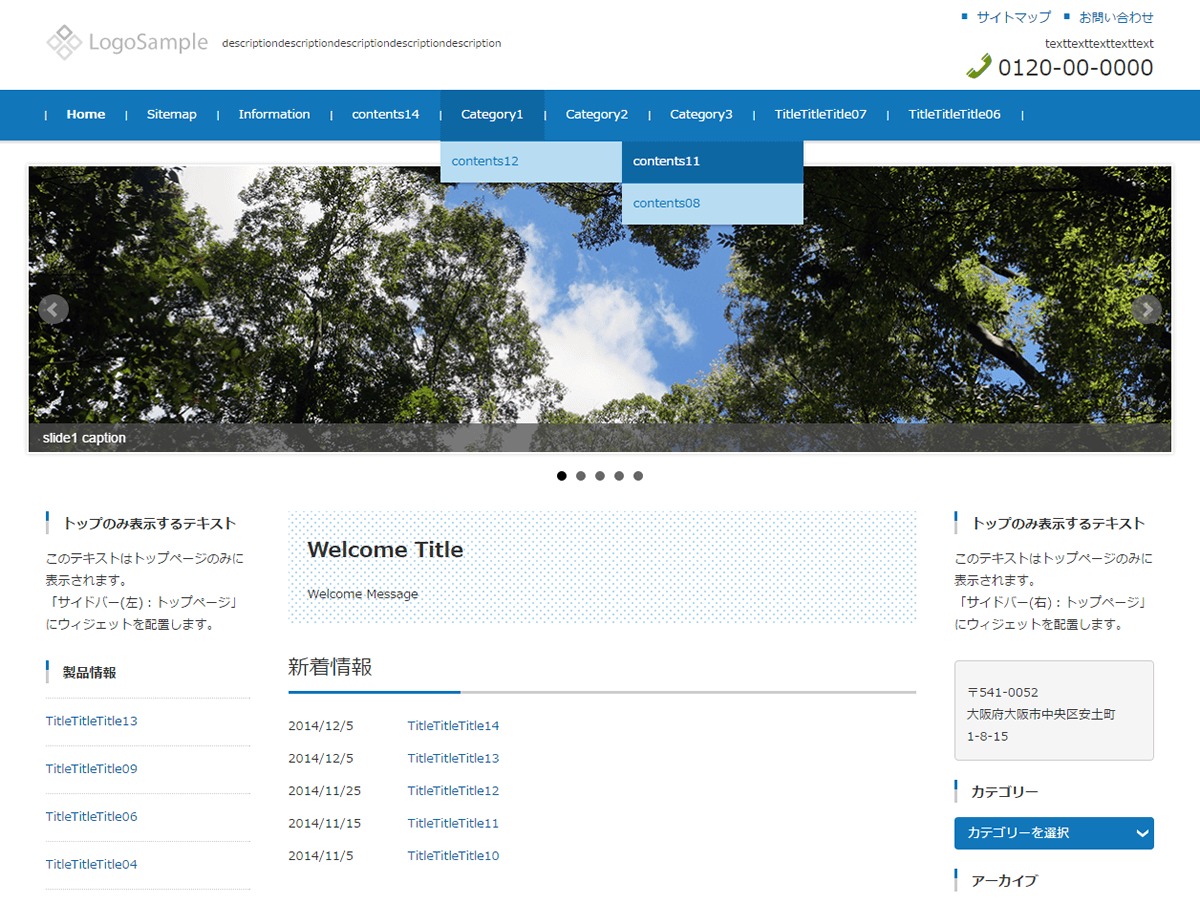Click the Welcome Title heading

click(385, 549)
